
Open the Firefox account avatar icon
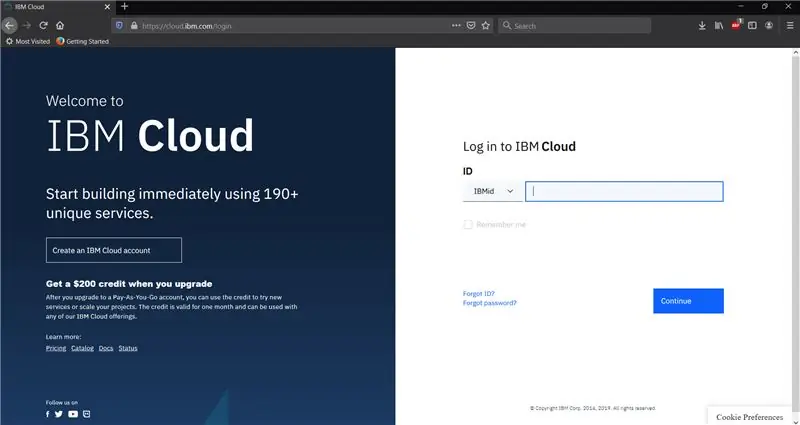click(769, 26)
